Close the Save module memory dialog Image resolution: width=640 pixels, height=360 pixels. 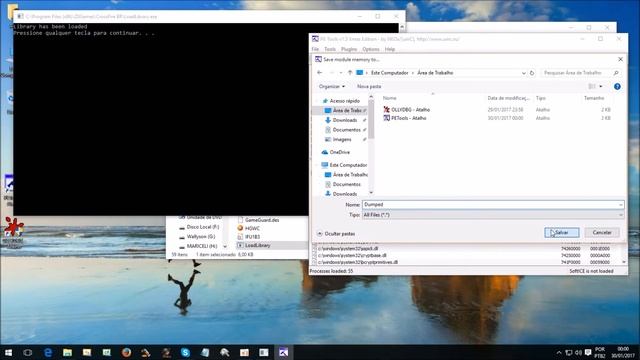tap(620, 59)
